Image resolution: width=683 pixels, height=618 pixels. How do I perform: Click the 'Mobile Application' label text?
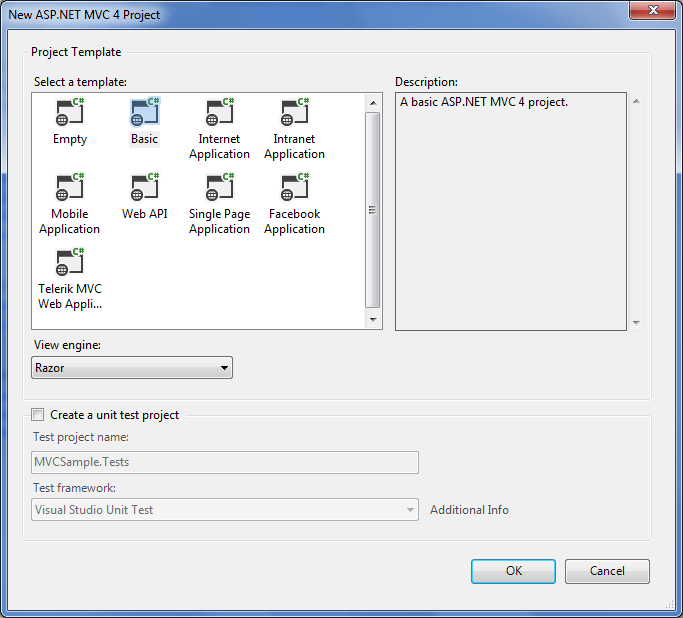click(70, 221)
